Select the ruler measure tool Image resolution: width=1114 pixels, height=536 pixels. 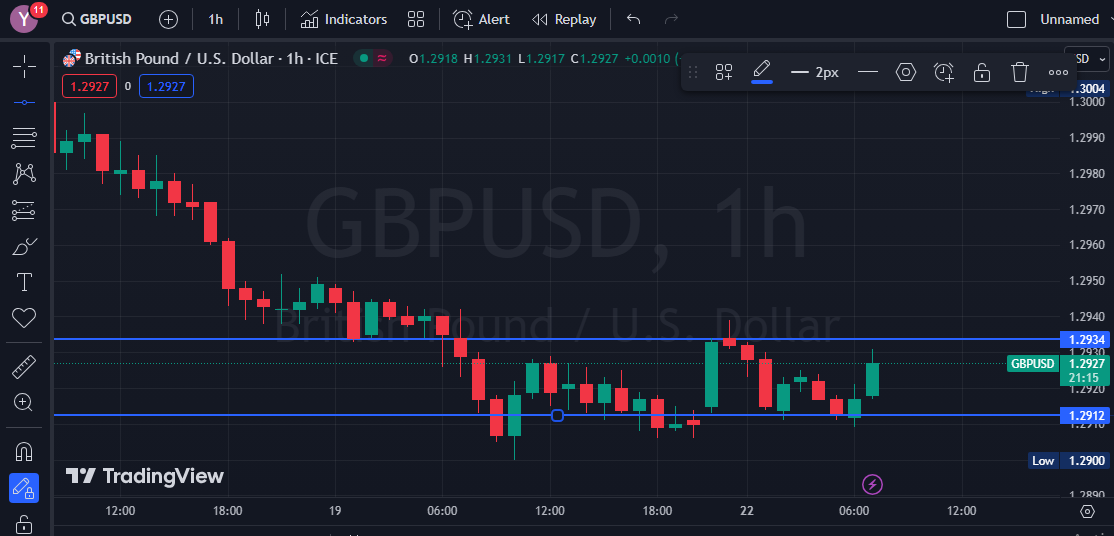click(24, 367)
